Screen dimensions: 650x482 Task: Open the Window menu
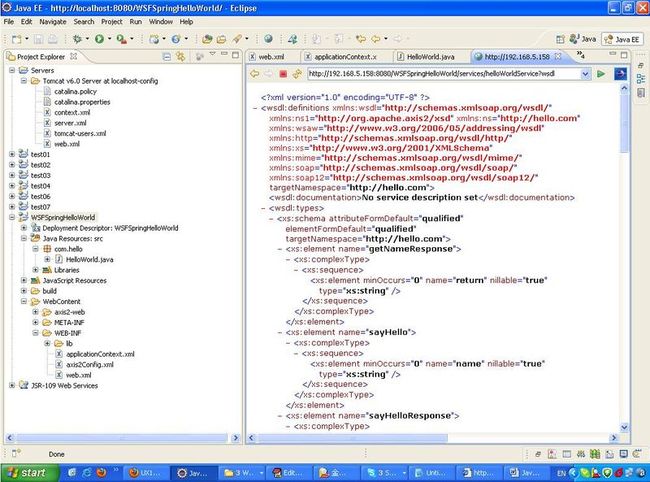point(160,22)
